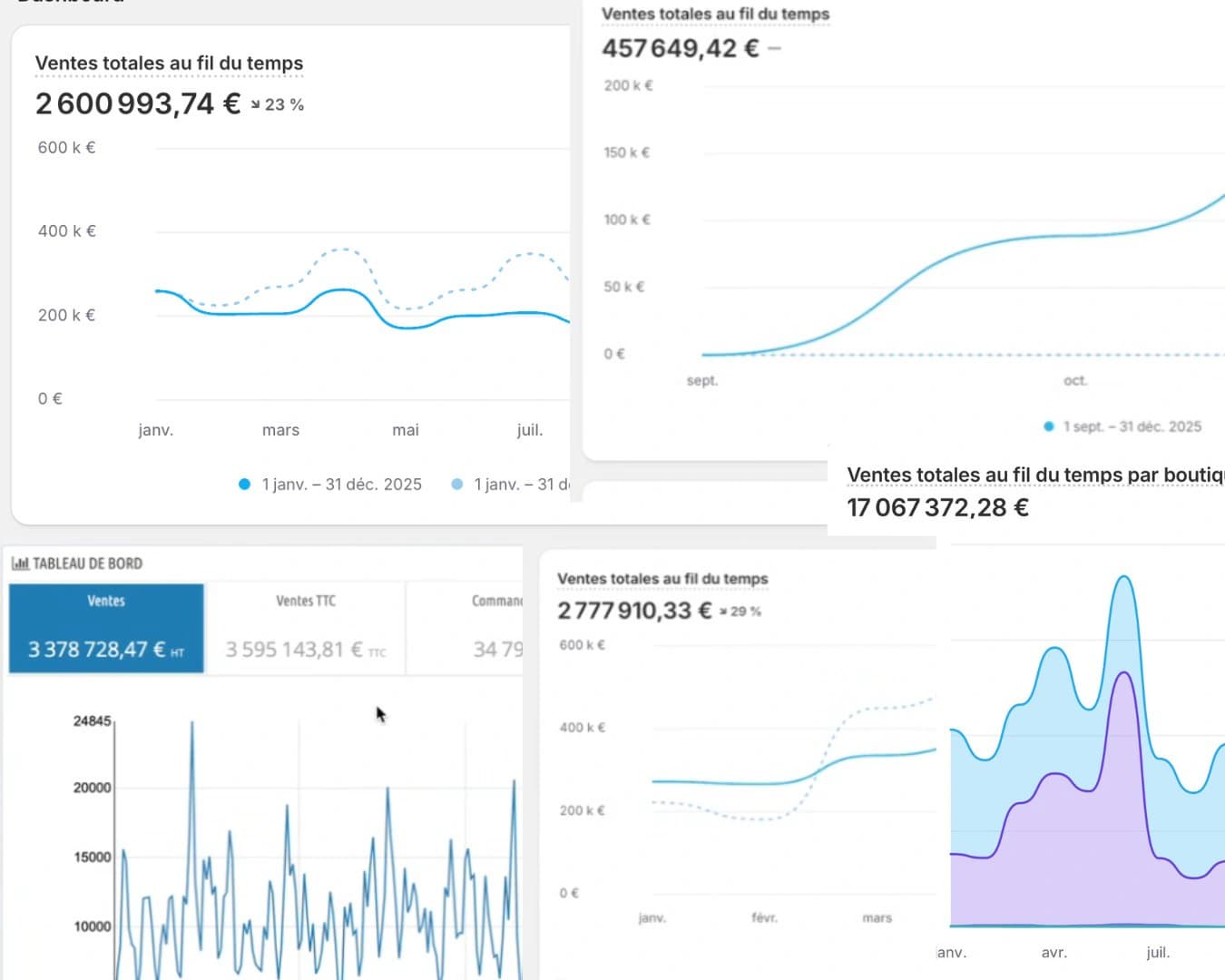Switch to the Ventes TTC tab
The height and width of the screenshot is (980, 1225).
pos(306,628)
